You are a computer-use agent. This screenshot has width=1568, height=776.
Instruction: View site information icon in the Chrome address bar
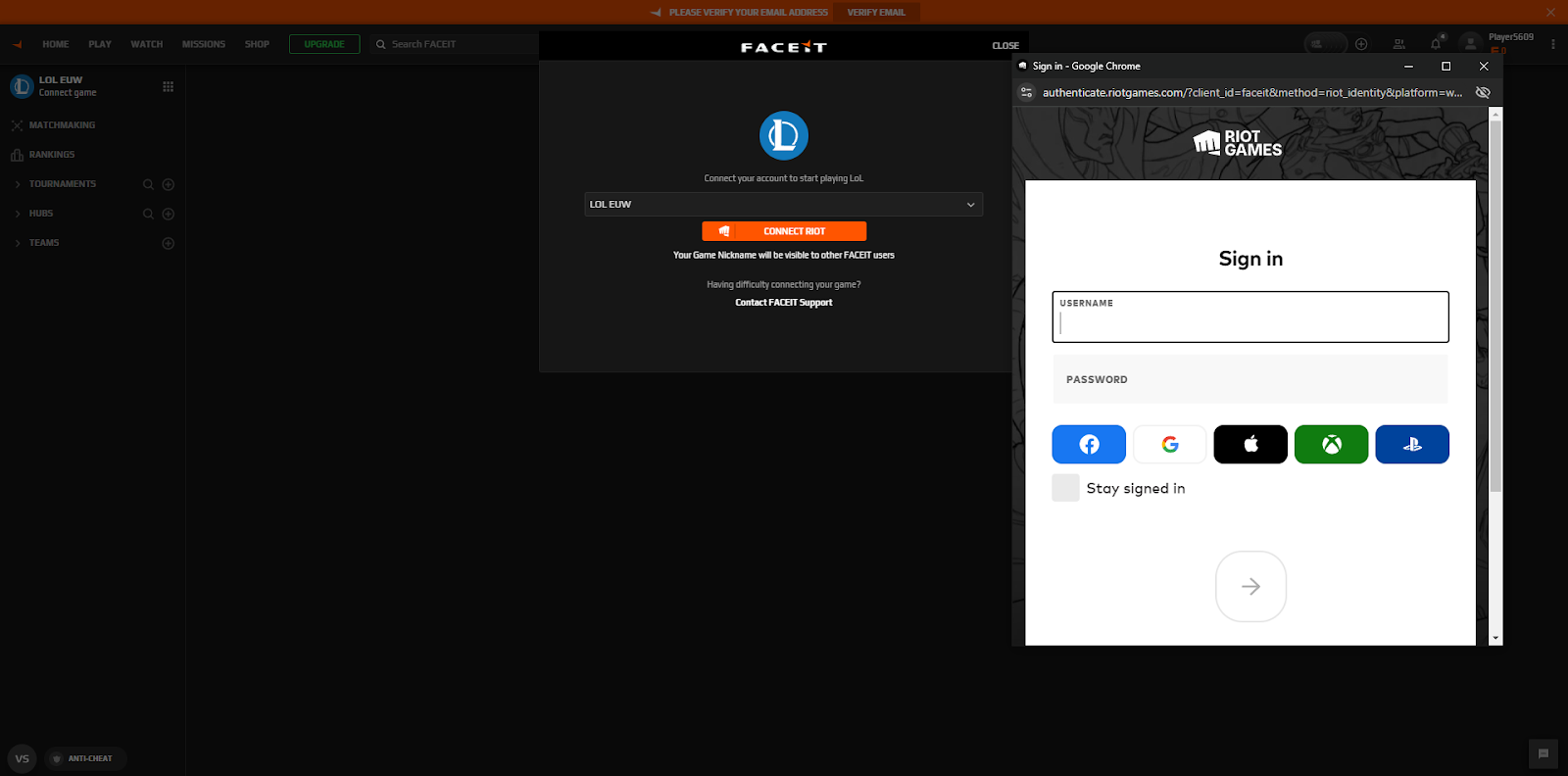1027,93
